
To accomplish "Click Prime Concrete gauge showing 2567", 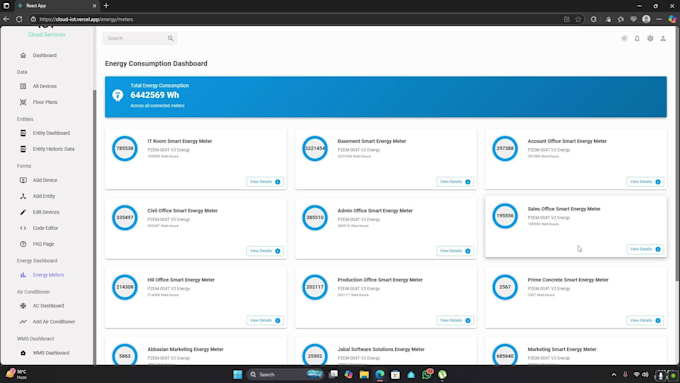I will [x=505, y=287].
